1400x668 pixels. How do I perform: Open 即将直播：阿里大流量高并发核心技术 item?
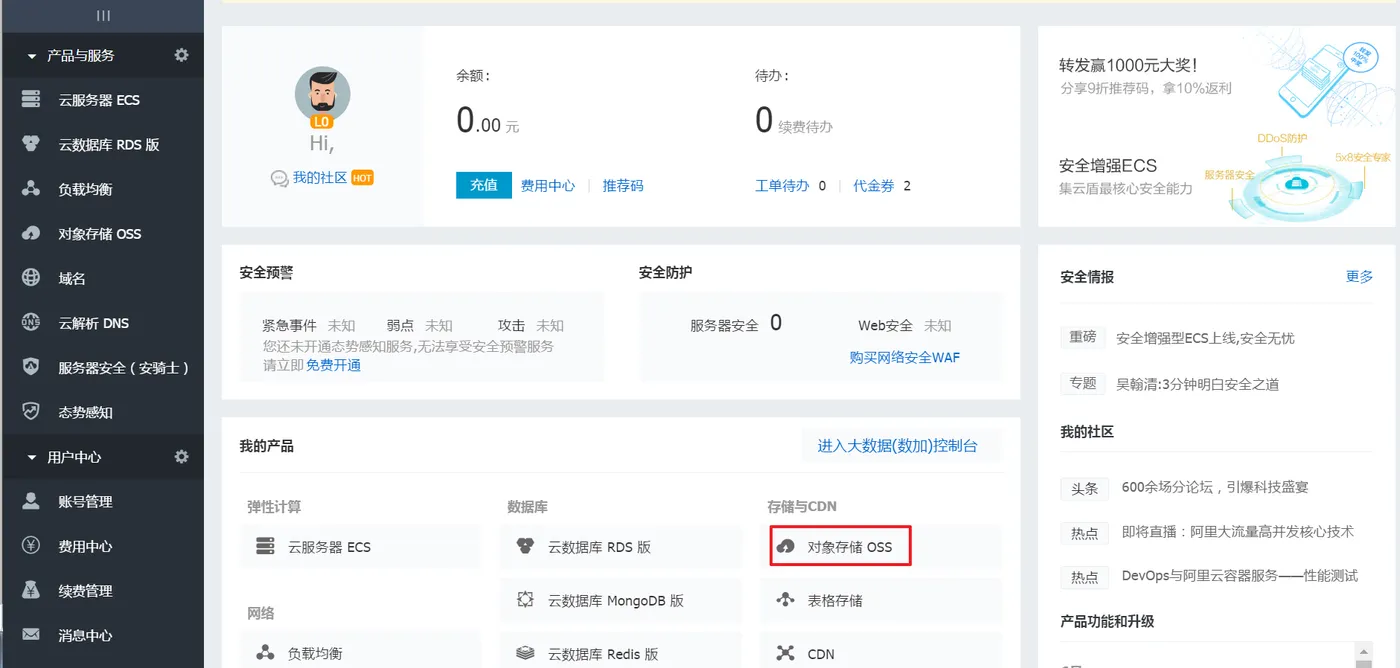click(1238, 531)
